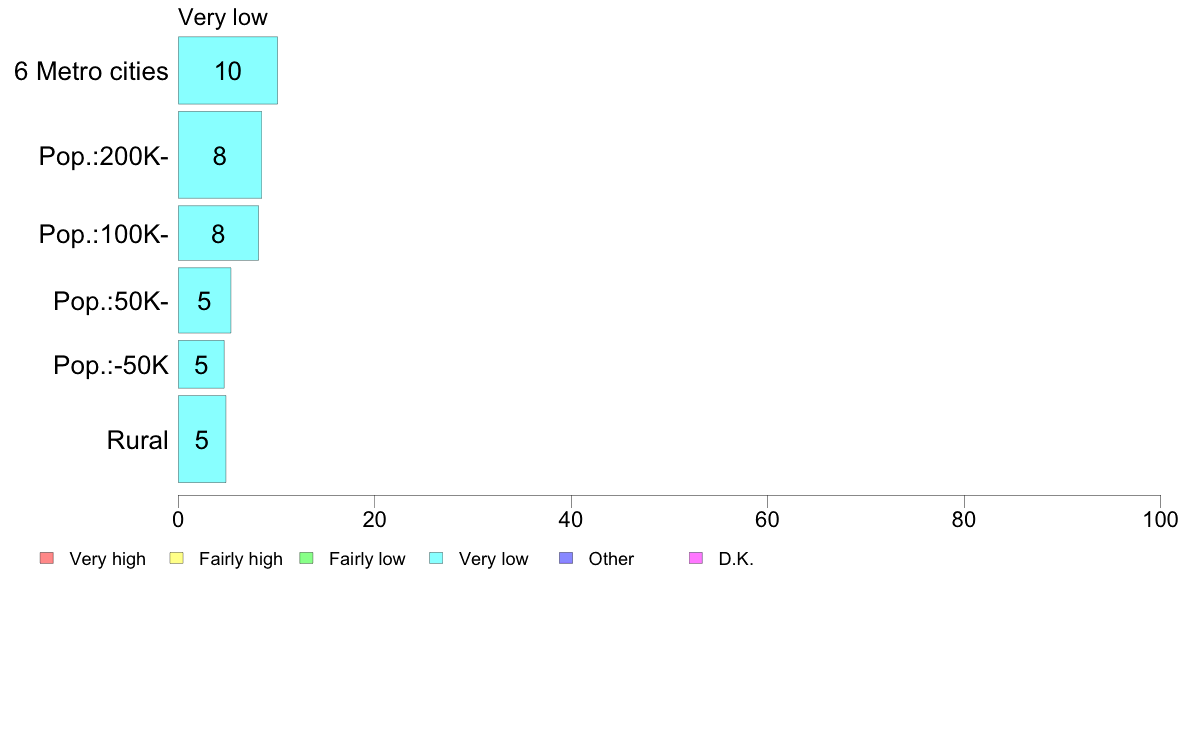1188x736 pixels.
Task: Click the Fairly low green legend swatch
Action: tap(306, 559)
